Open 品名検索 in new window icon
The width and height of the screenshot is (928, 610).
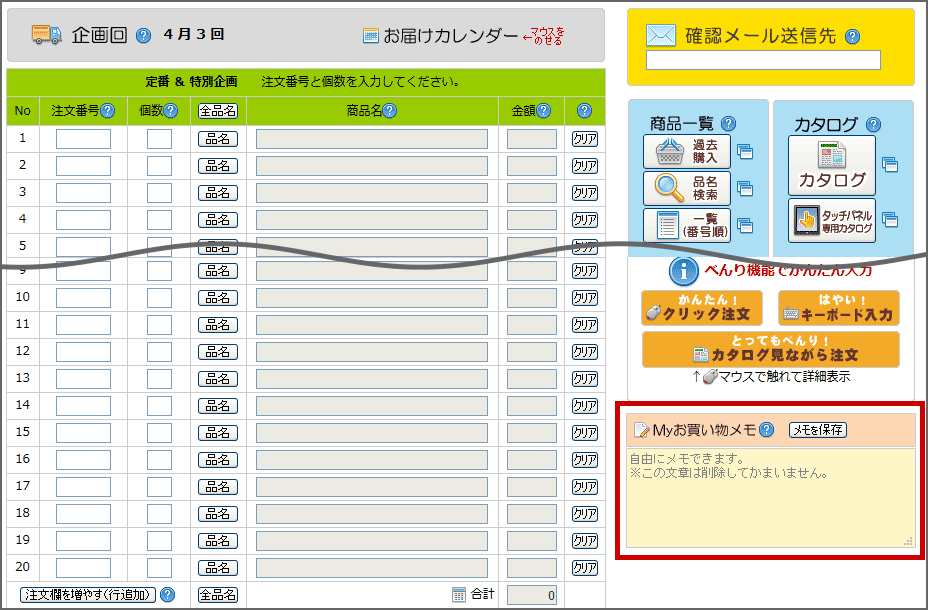(x=745, y=189)
